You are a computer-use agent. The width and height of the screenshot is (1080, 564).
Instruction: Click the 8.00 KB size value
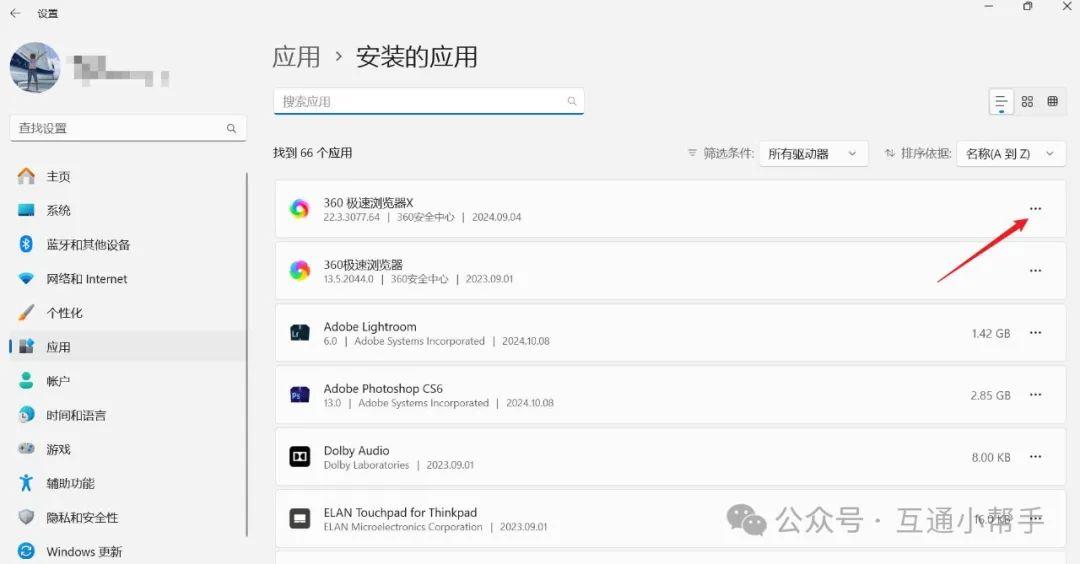pyautogui.click(x=990, y=457)
